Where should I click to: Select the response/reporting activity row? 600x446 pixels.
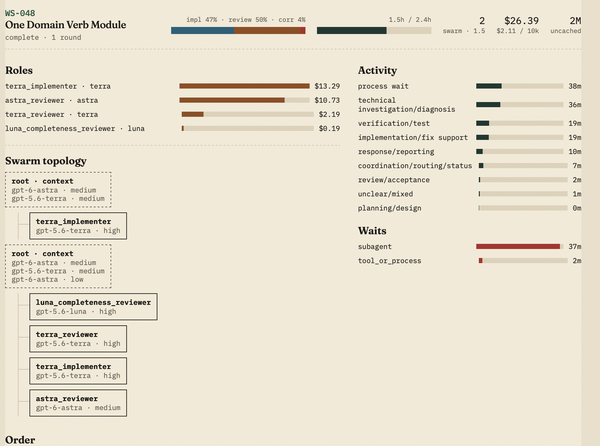pyautogui.click(x=470, y=151)
